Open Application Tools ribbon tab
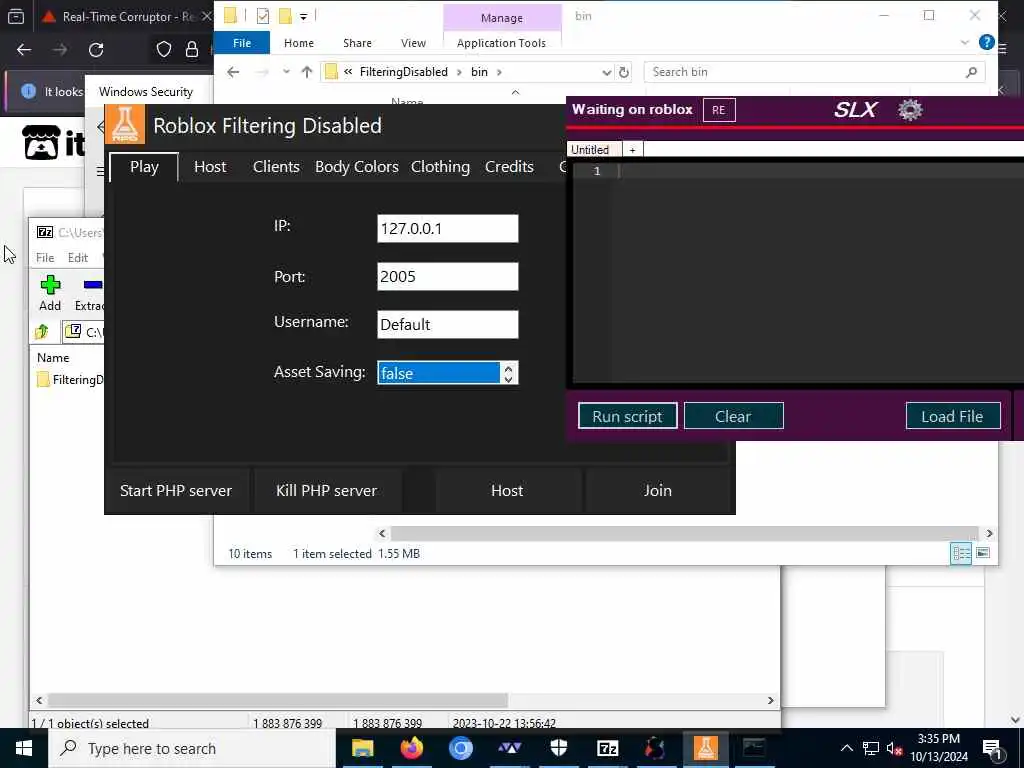 [502, 43]
